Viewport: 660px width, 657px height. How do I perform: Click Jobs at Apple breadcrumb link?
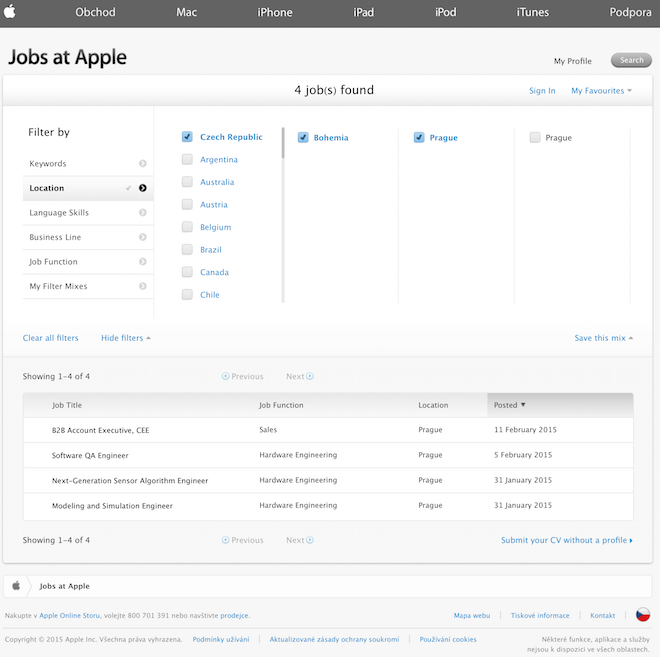coord(64,586)
